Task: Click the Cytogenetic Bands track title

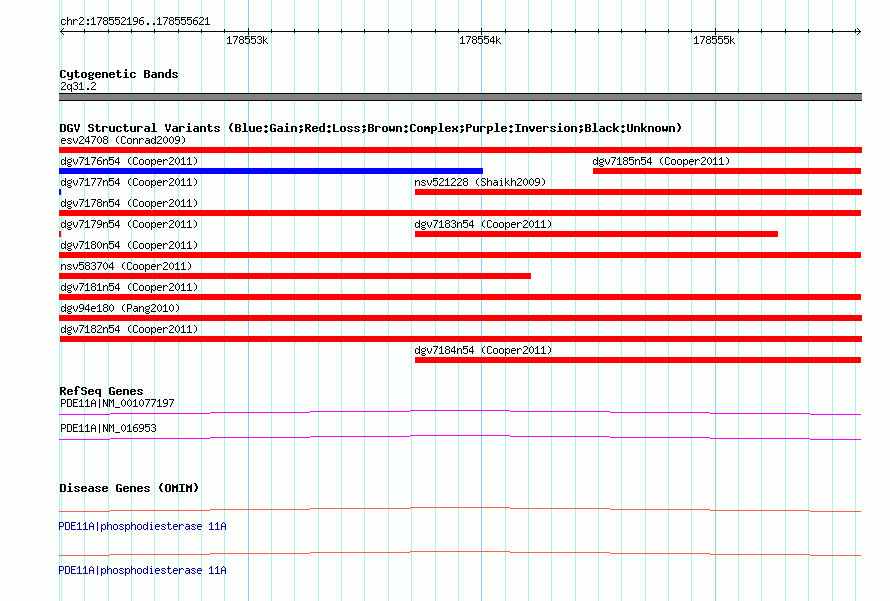Action: [x=119, y=74]
